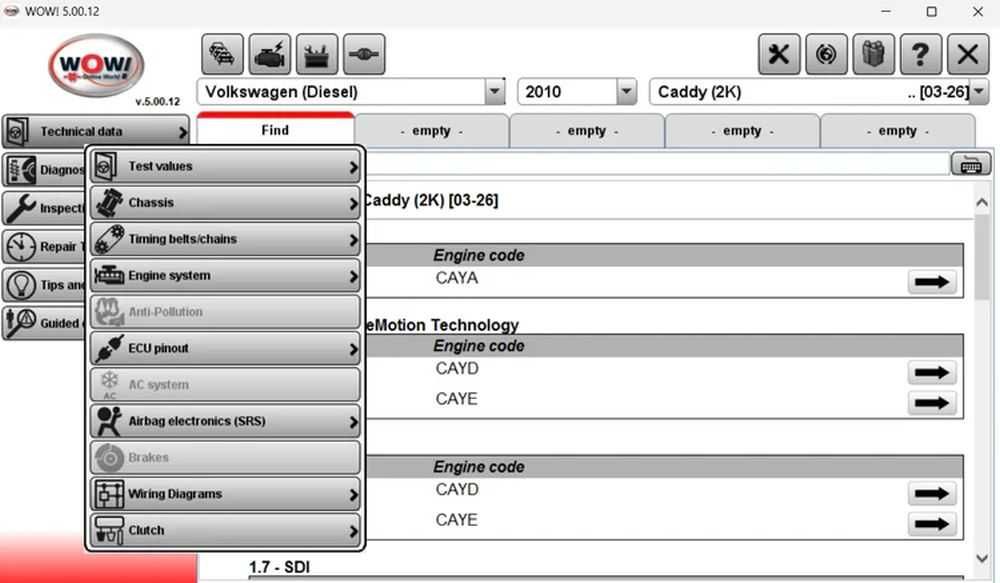Open the on-screen keyboard icon
The height and width of the screenshot is (583, 1000).
click(x=971, y=165)
